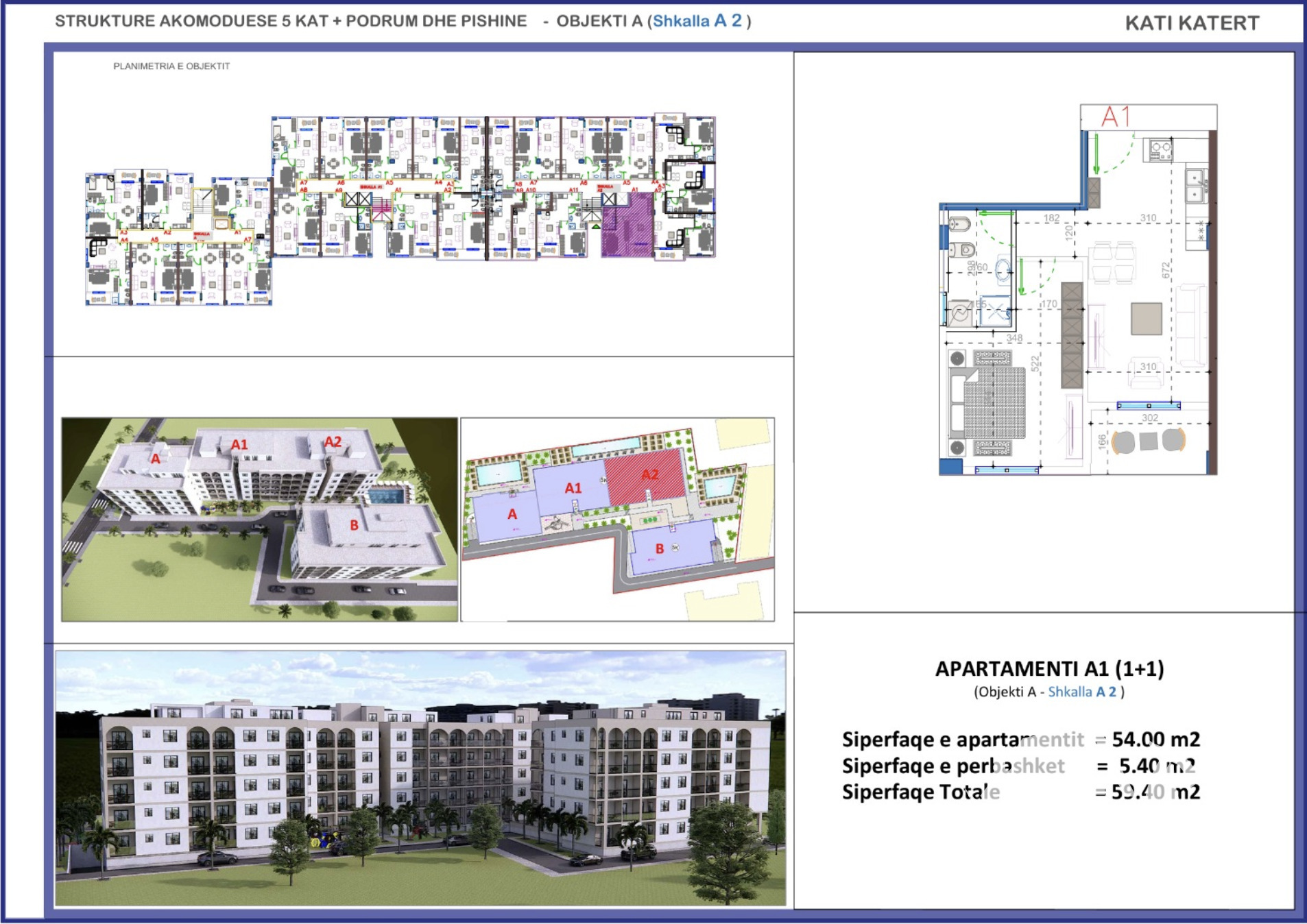
Task: Click the balcony chairs and table set
Action: [x=1149, y=441]
